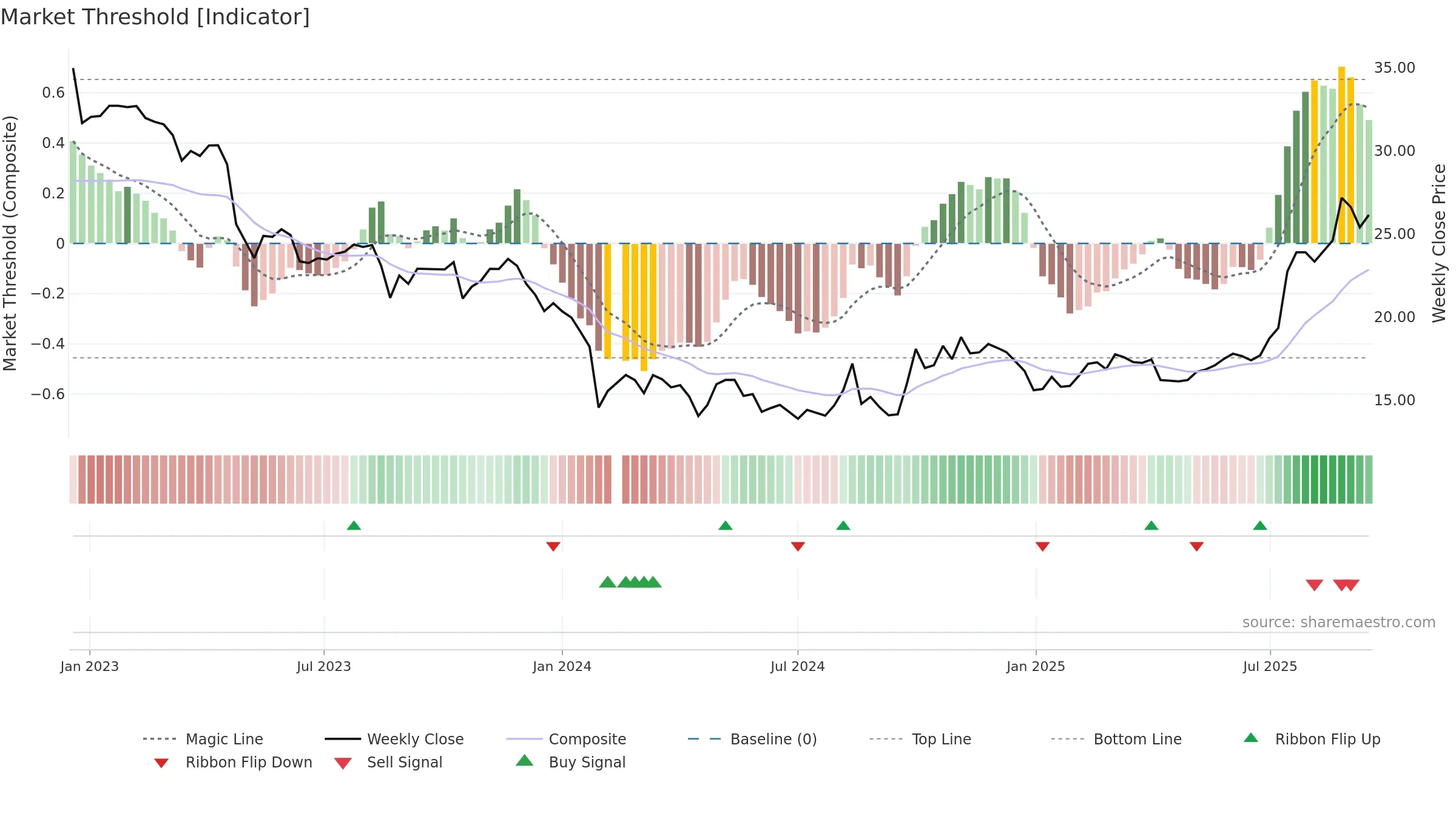Image resolution: width=1456 pixels, height=819 pixels.
Task: Toggle the Weekly Close legend entry
Action: [394, 739]
